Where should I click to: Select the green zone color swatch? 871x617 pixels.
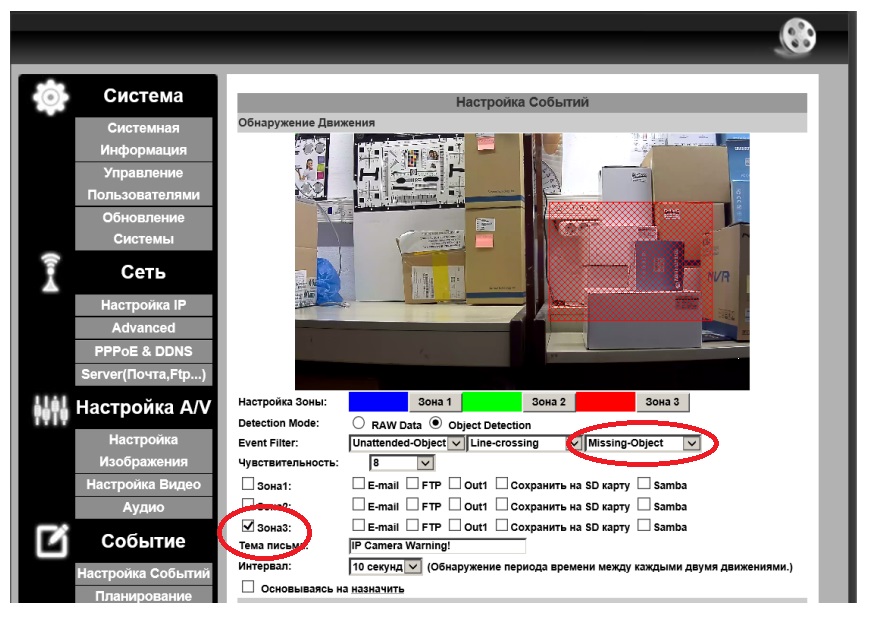pos(492,402)
